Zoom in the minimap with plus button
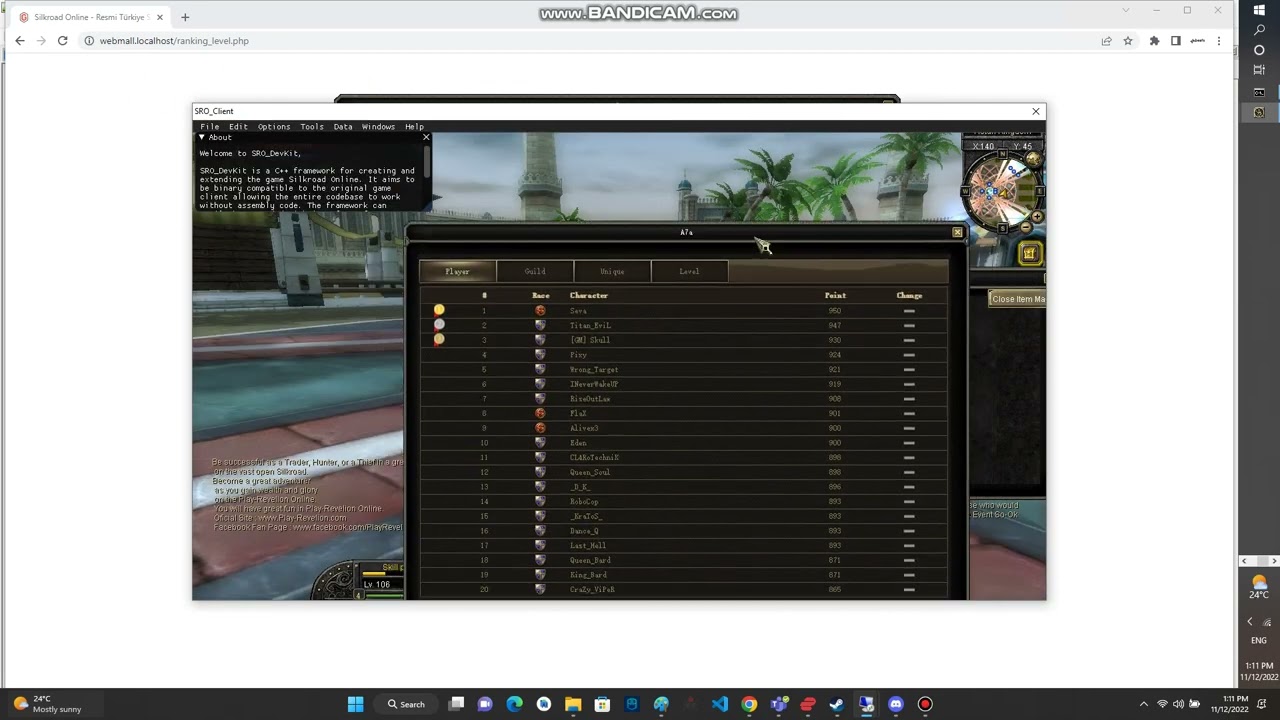This screenshot has height=720, width=1280. (x=1037, y=217)
